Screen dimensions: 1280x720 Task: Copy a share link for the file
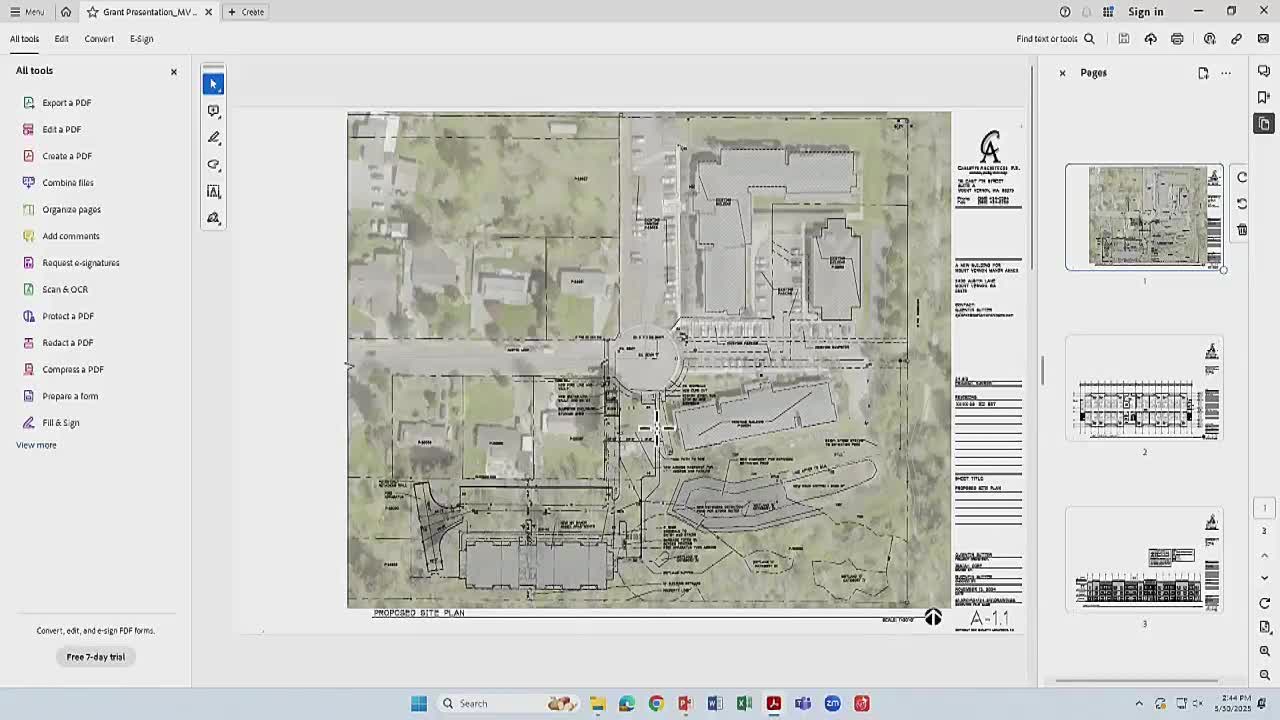pyautogui.click(x=1236, y=39)
